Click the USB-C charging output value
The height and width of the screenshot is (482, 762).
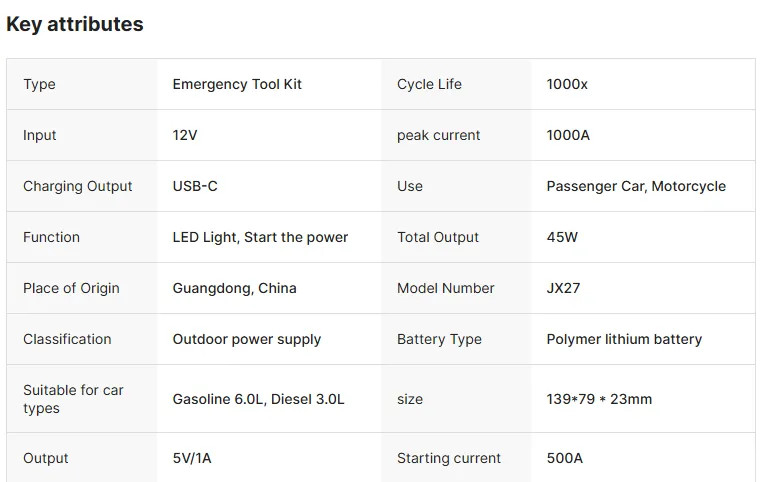(195, 186)
